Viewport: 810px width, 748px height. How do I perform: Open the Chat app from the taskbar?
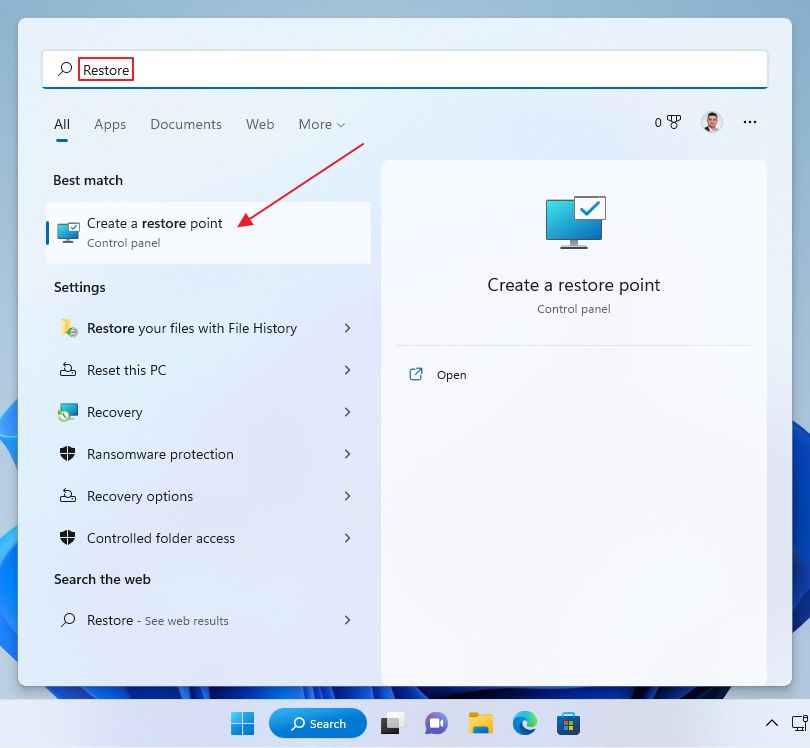pyautogui.click(x=437, y=723)
